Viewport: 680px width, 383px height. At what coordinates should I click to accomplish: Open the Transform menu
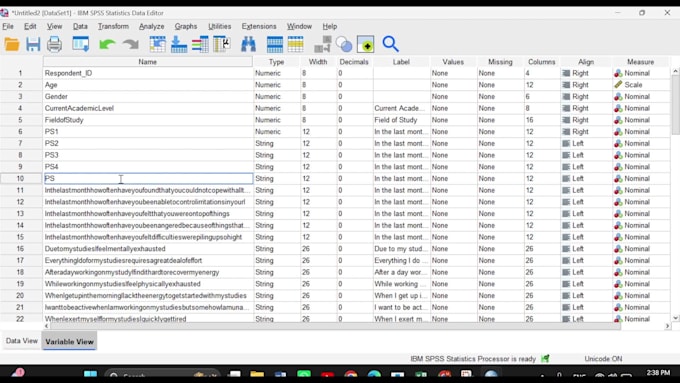point(113,26)
